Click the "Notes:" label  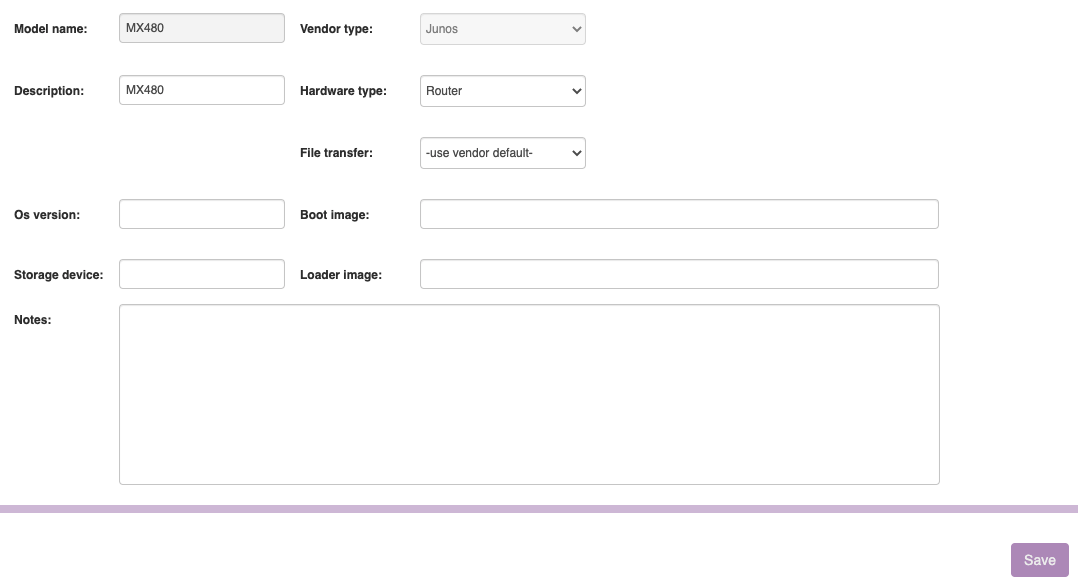tap(32, 320)
